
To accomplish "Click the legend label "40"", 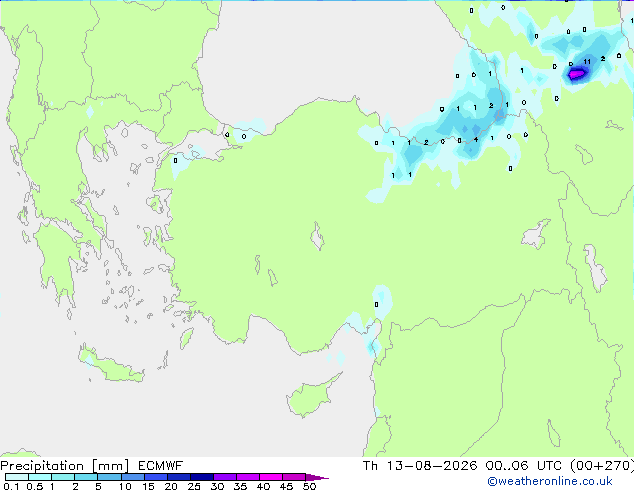I will tap(263, 486).
